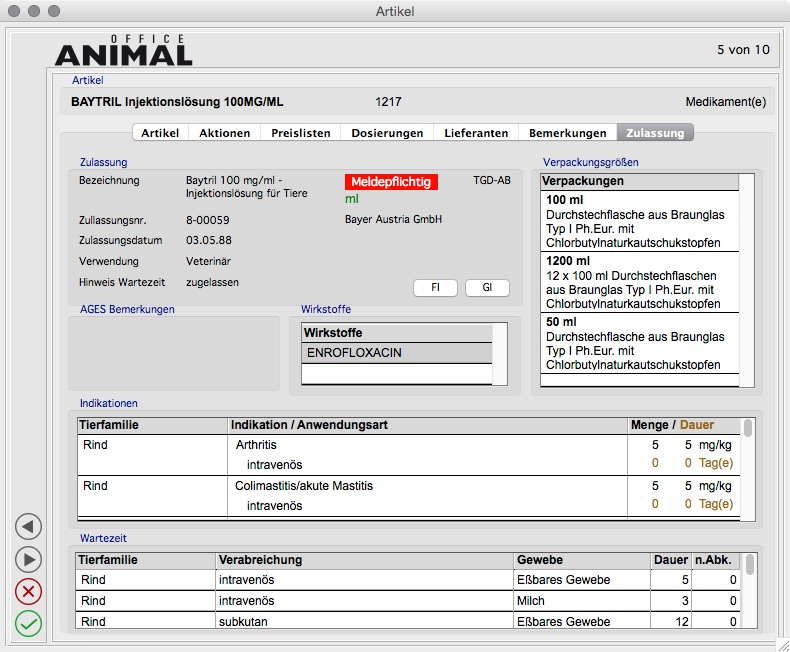The height and width of the screenshot is (652, 790).
Task: Click the next record arrow icon
Action: coord(29,559)
